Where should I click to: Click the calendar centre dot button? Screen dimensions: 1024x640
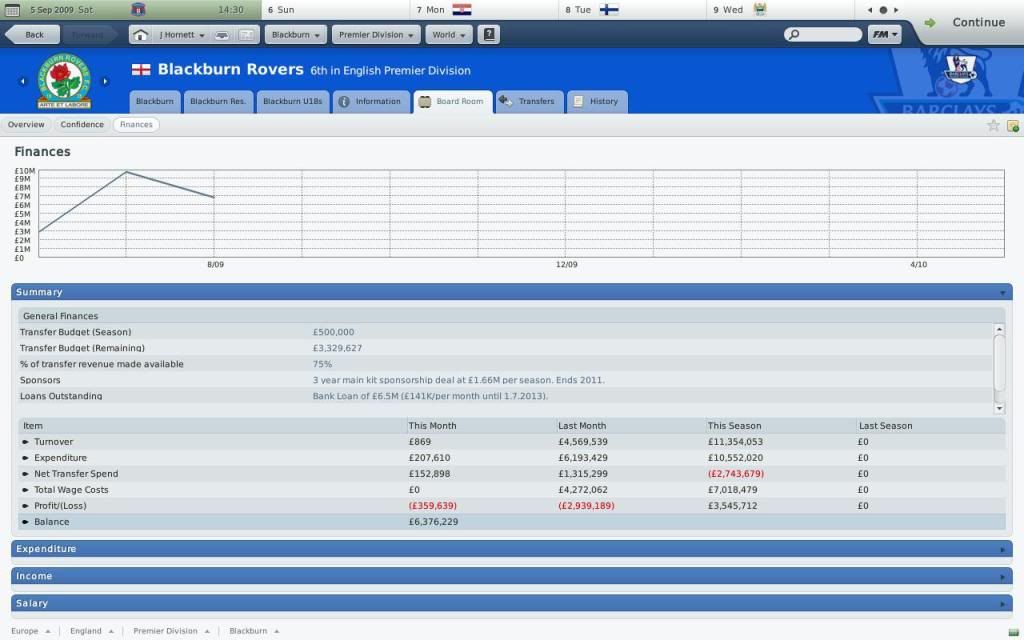coord(883,10)
